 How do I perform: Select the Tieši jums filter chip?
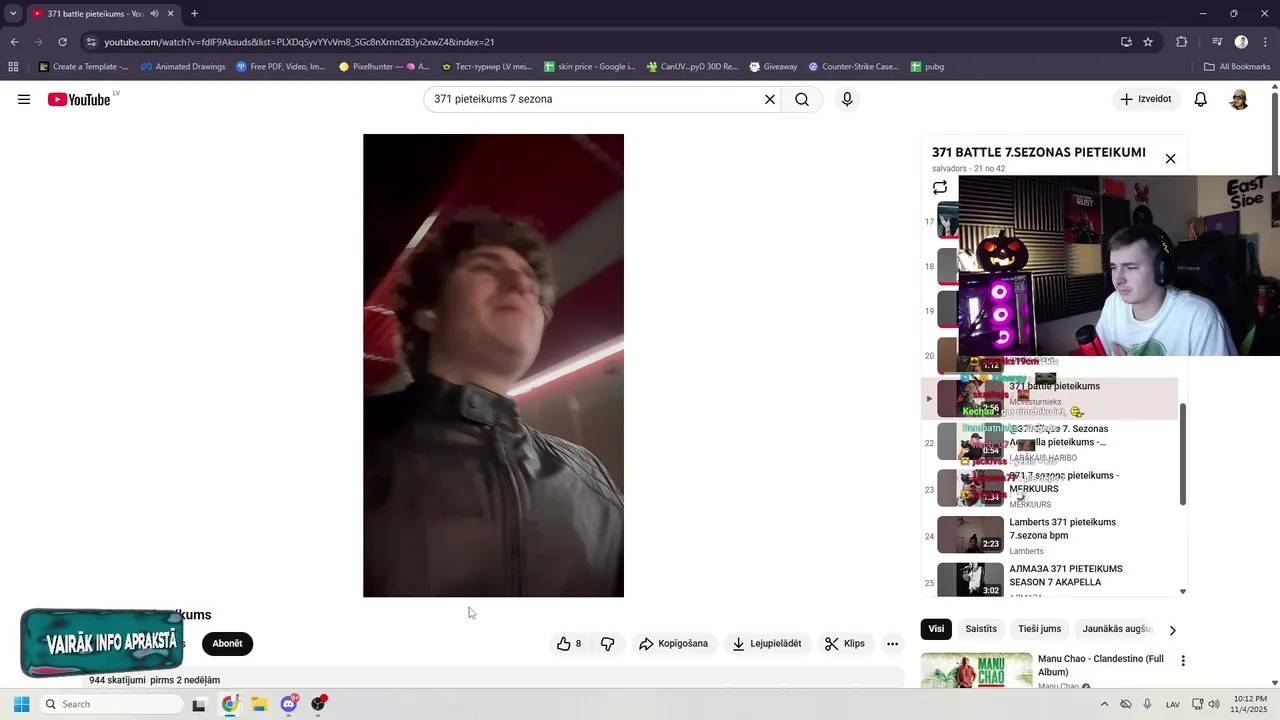coord(1039,629)
